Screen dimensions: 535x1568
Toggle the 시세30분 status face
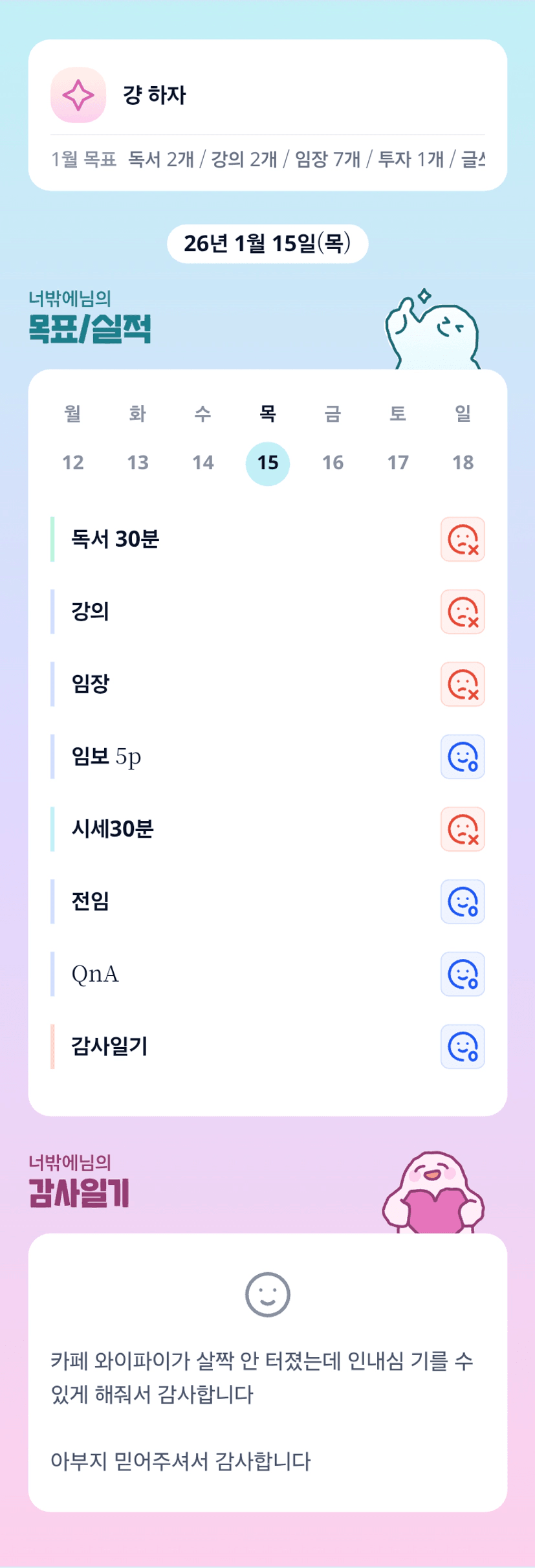click(x=463, y=829)
